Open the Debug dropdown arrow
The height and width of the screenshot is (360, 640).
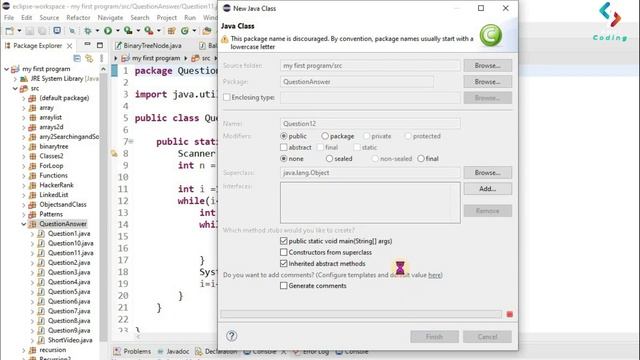pyautogui.click(x=97, y=31)
